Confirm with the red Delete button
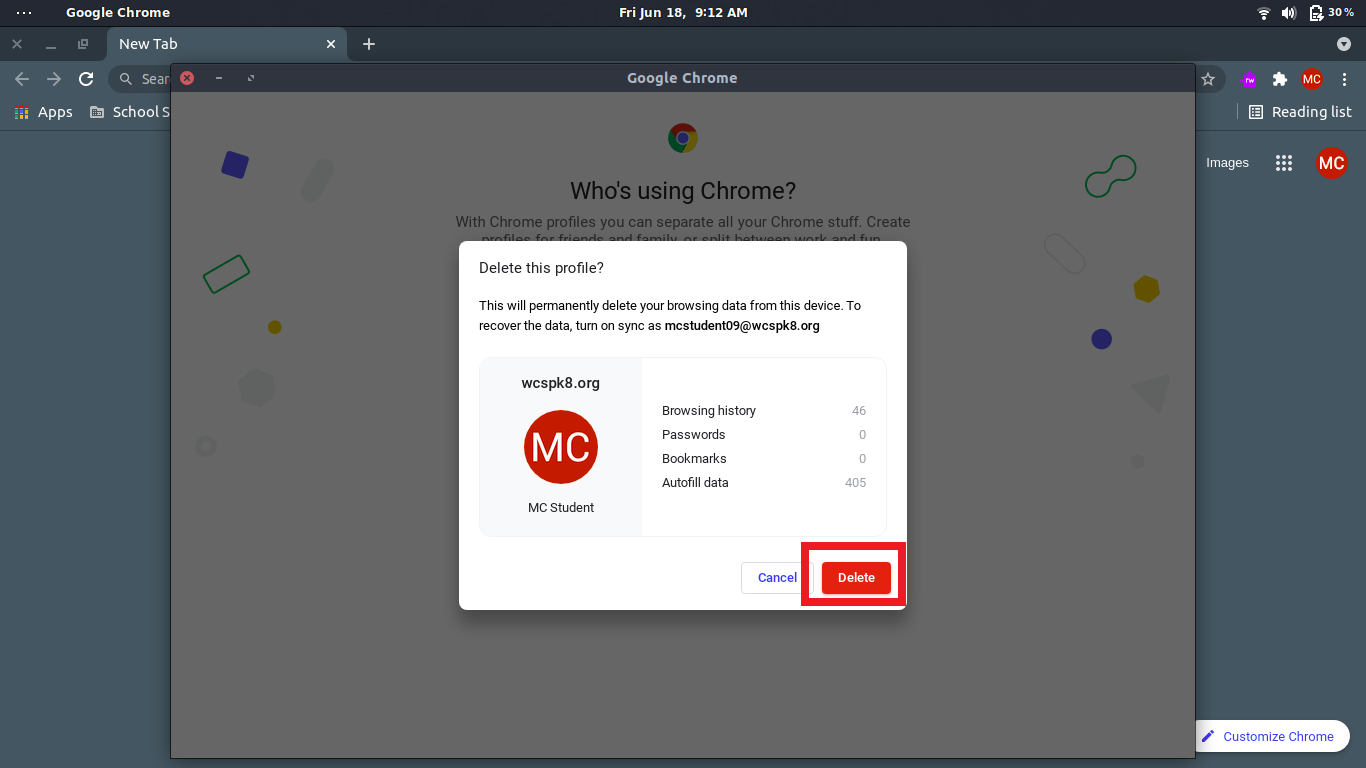The width and height of the screenshot is (1366, 768). [x=856, y=578]
